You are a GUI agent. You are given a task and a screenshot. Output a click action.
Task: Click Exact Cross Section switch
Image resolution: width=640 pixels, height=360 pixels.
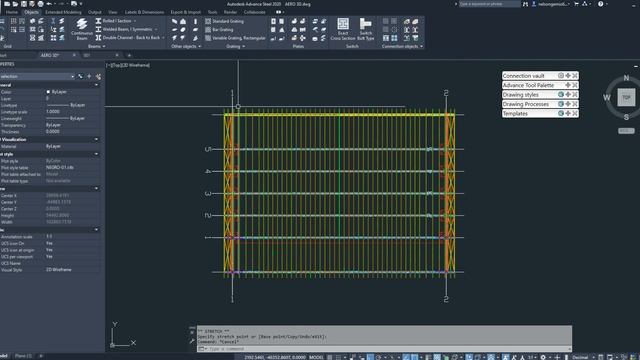343,29
